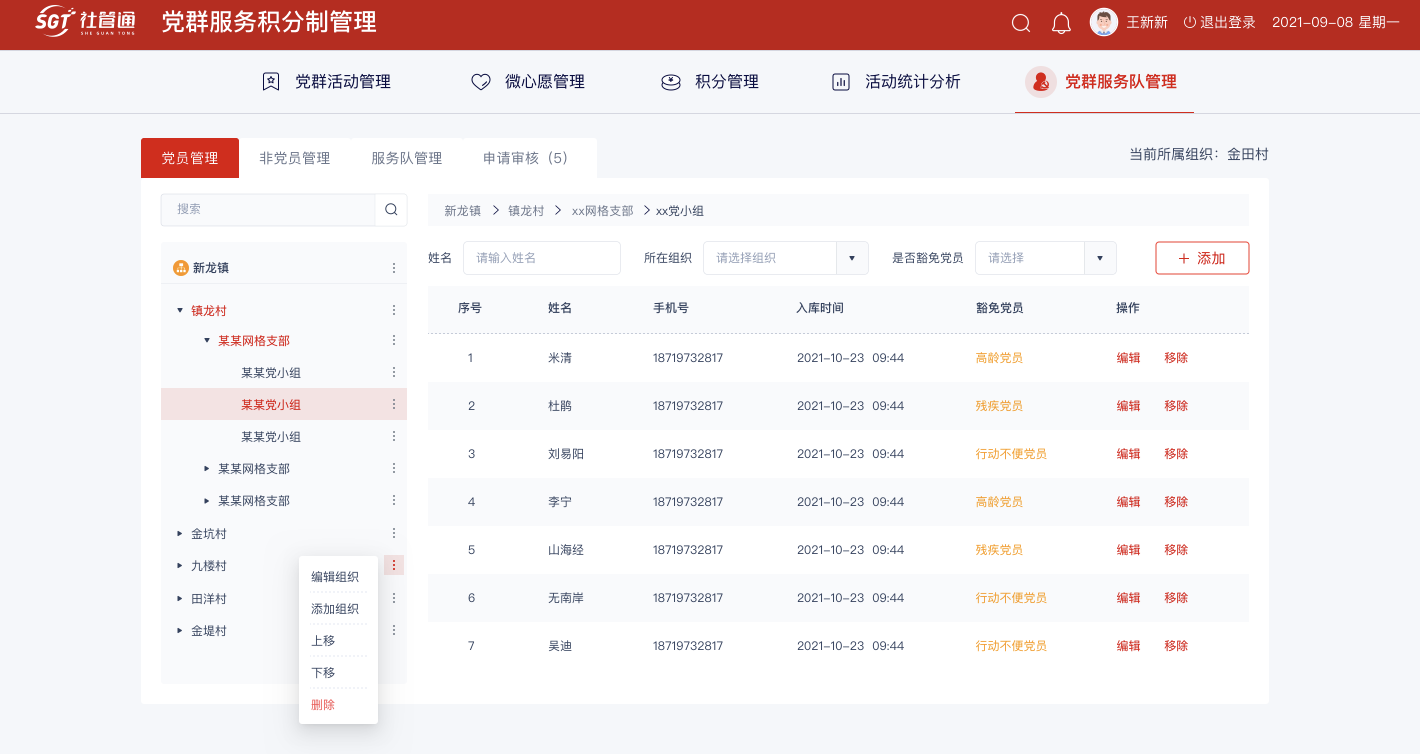
Task: Click 退出登录 logout link
Action: pyautogui.click(x=1228, y=22)
